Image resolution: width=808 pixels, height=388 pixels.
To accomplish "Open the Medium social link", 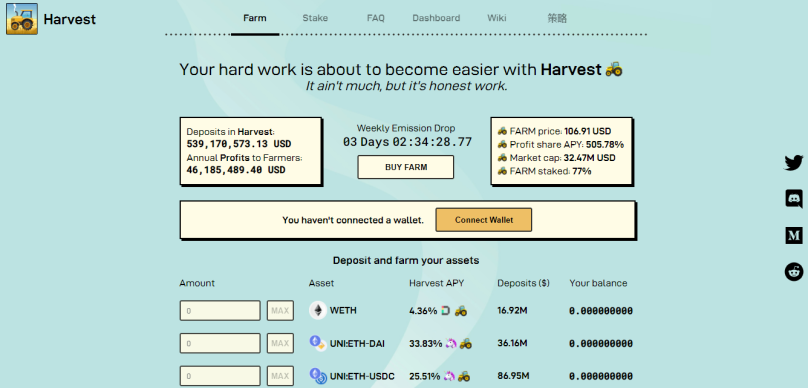I will click(x=794, y=235).
